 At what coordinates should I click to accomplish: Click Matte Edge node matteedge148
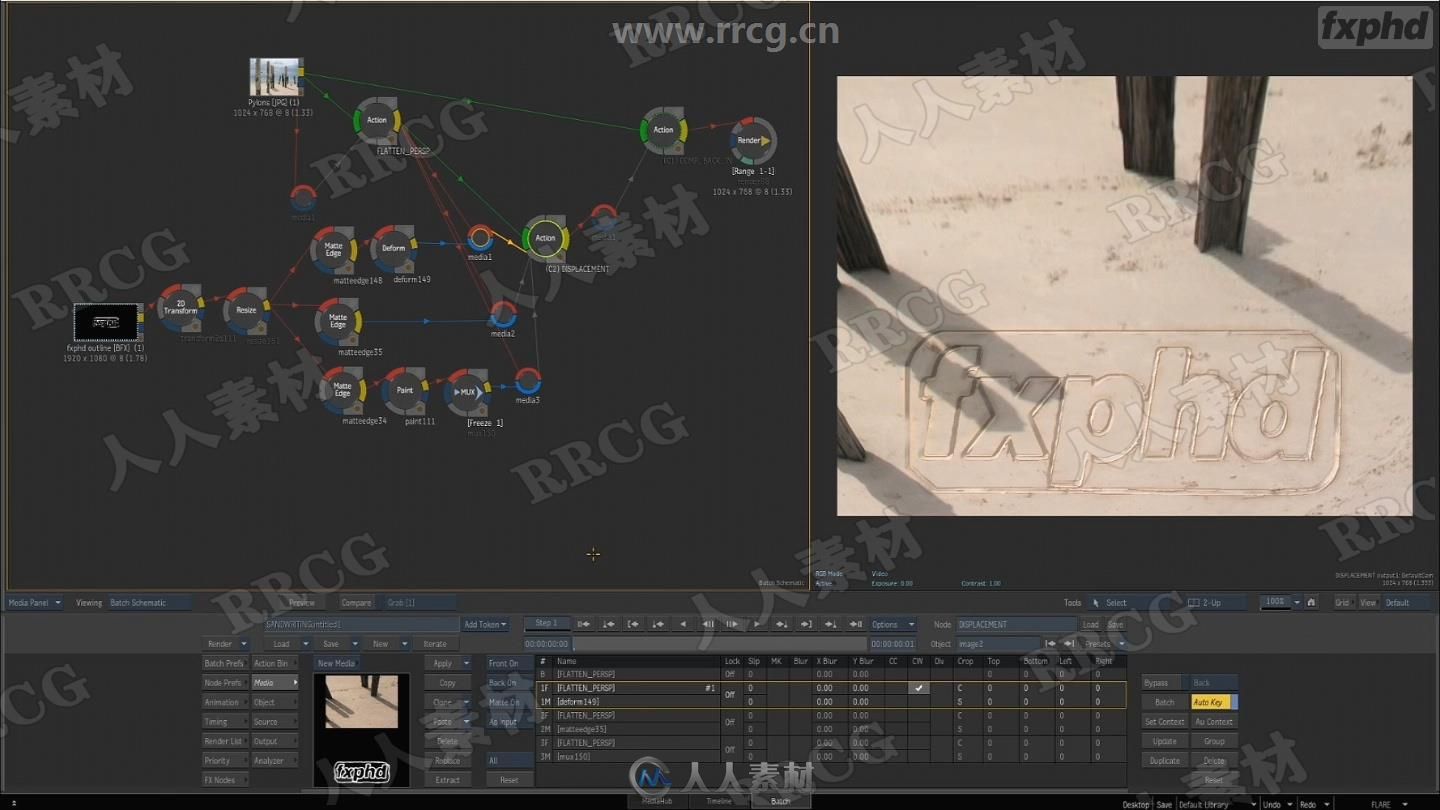pos(334,249)
